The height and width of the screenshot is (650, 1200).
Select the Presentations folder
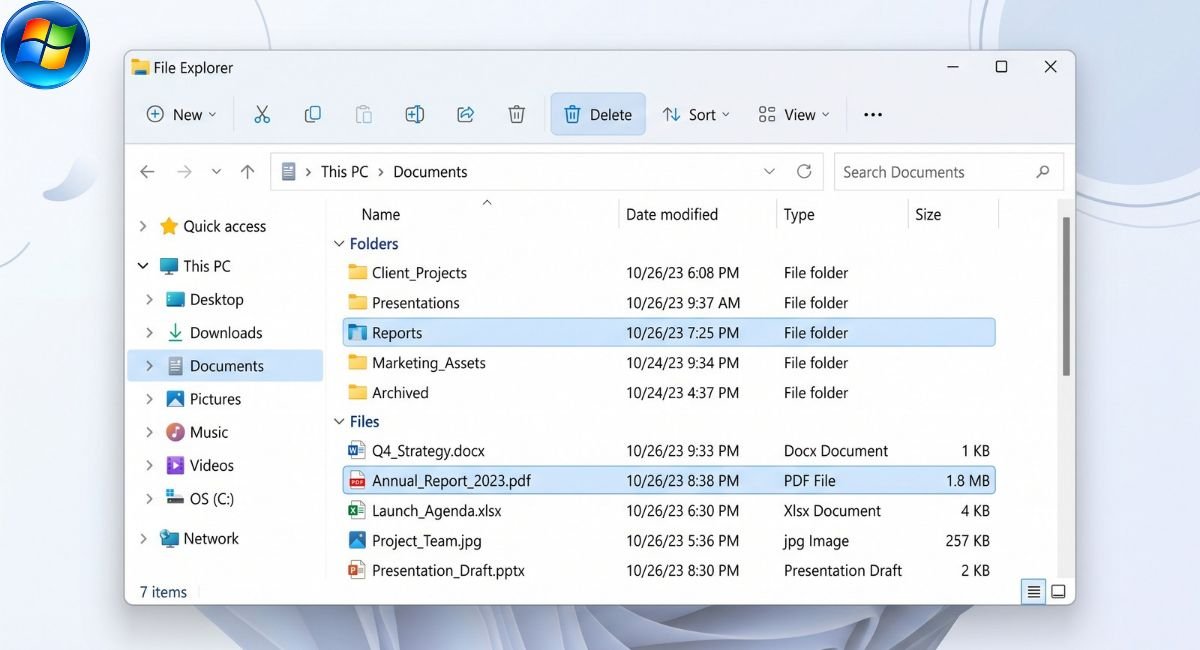point(668,303)
